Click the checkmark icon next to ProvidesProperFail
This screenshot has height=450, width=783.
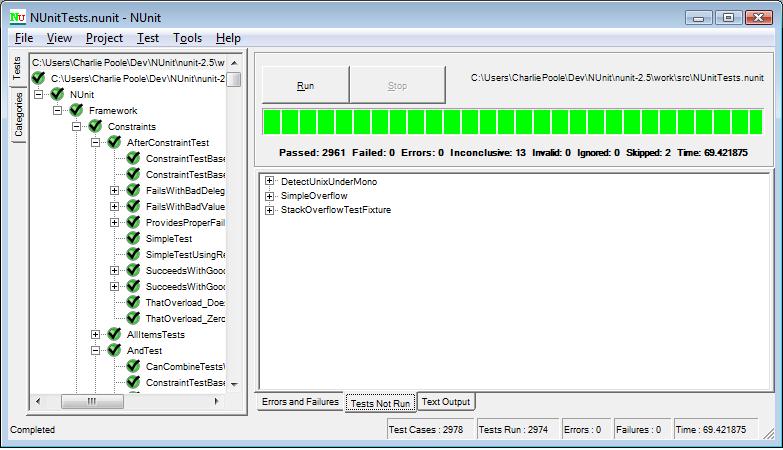pyautogui.click(x=133, y=222)
